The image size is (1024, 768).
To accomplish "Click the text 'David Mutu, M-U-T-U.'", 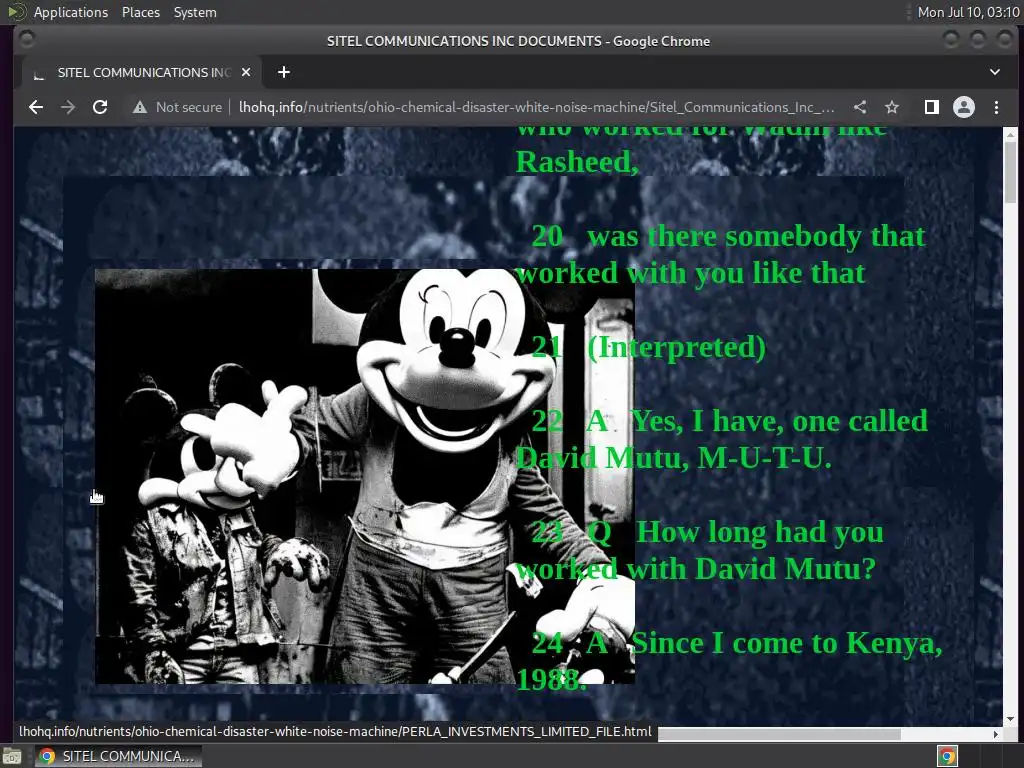I will pos(673,458).
